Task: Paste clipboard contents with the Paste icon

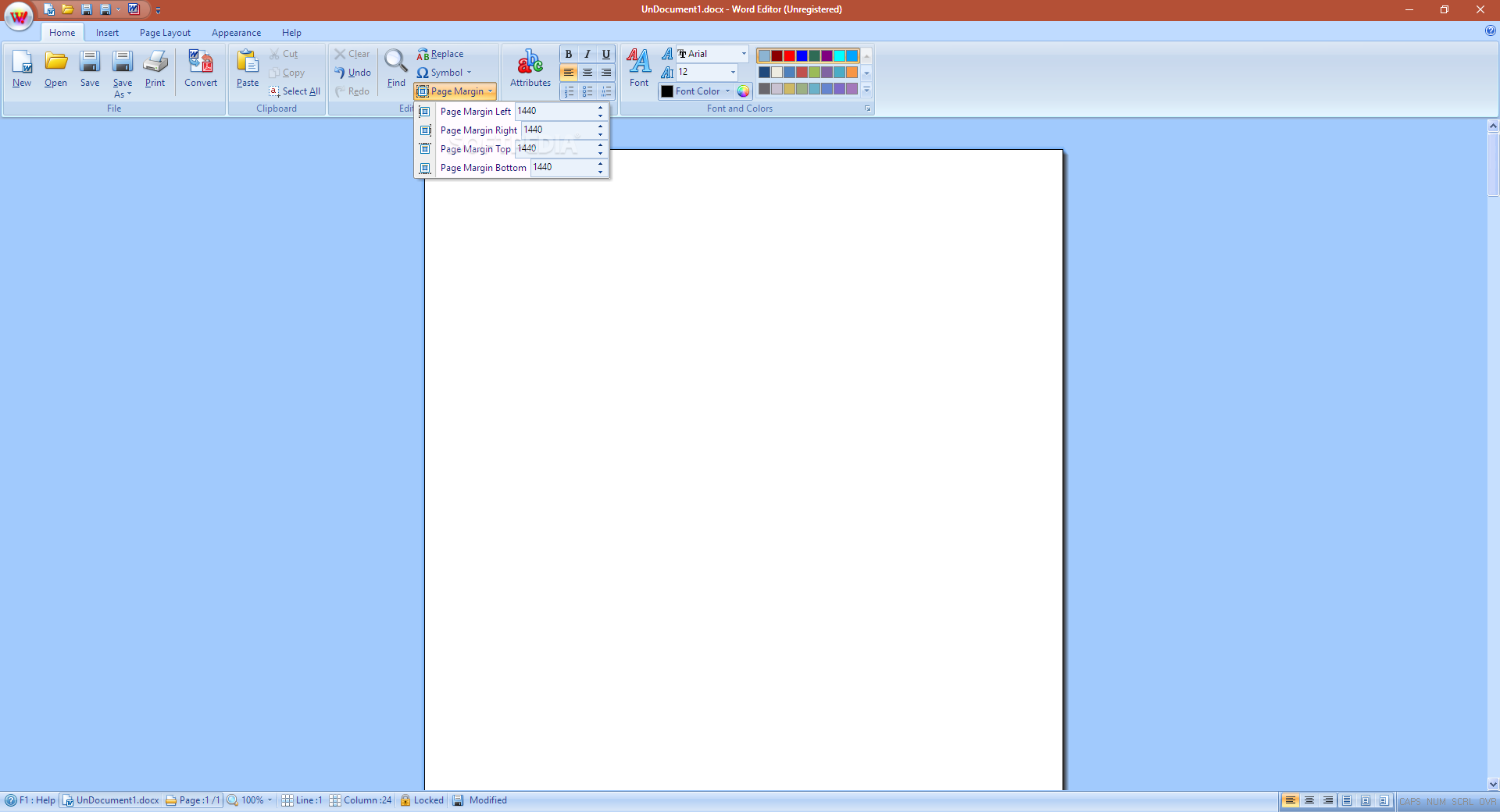Action: (x=248, y=69)
